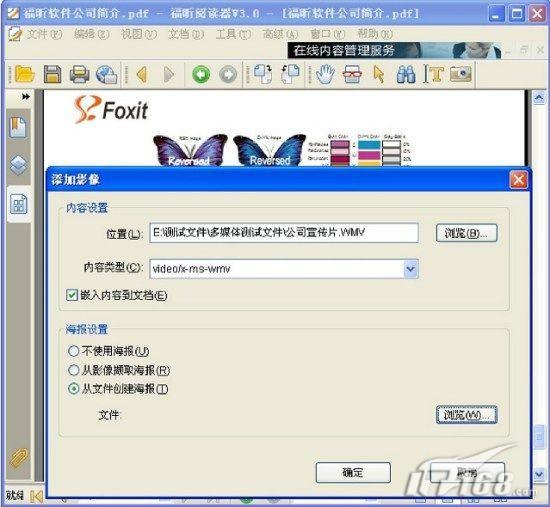Select the snapshot camera tool
The height and width of the screenshot is (507, 550).
coord(461,74)
